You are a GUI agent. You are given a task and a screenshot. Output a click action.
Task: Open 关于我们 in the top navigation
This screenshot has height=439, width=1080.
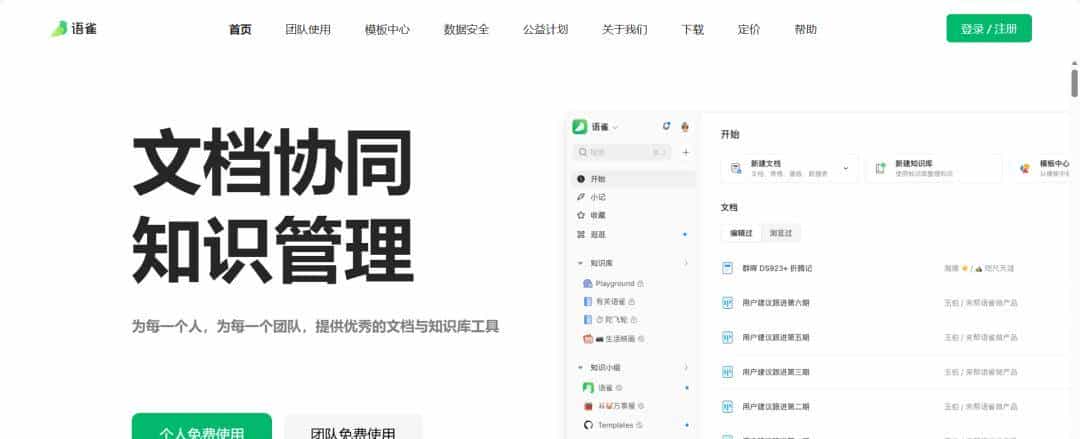[625, 29]
